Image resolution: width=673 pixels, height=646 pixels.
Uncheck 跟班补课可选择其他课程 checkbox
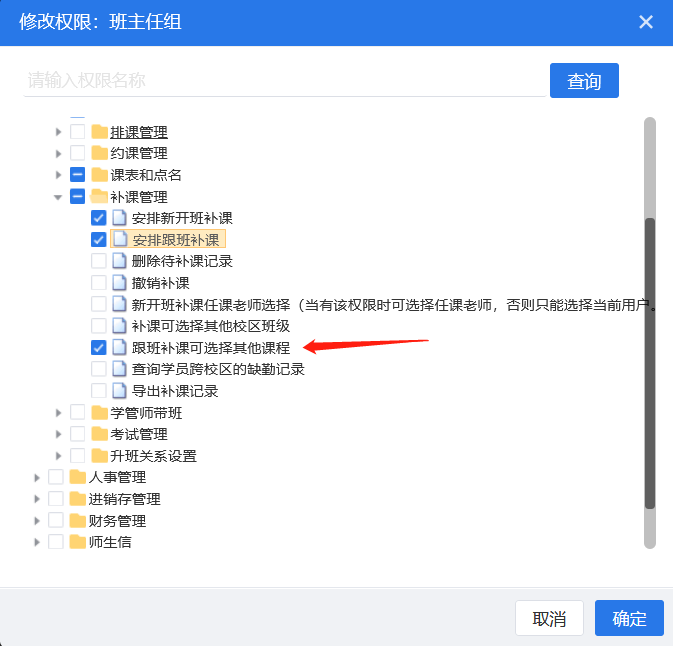pos(99,348)
